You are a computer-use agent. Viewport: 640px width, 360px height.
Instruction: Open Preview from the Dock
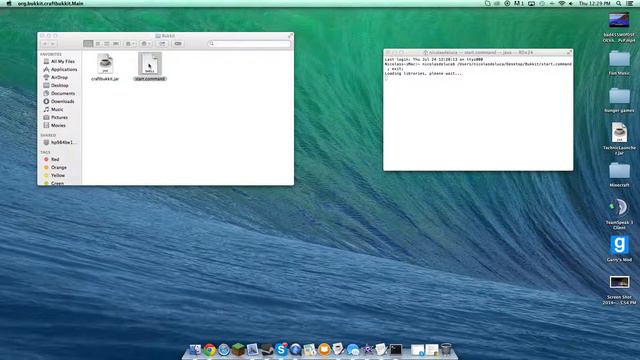(252, 350)
